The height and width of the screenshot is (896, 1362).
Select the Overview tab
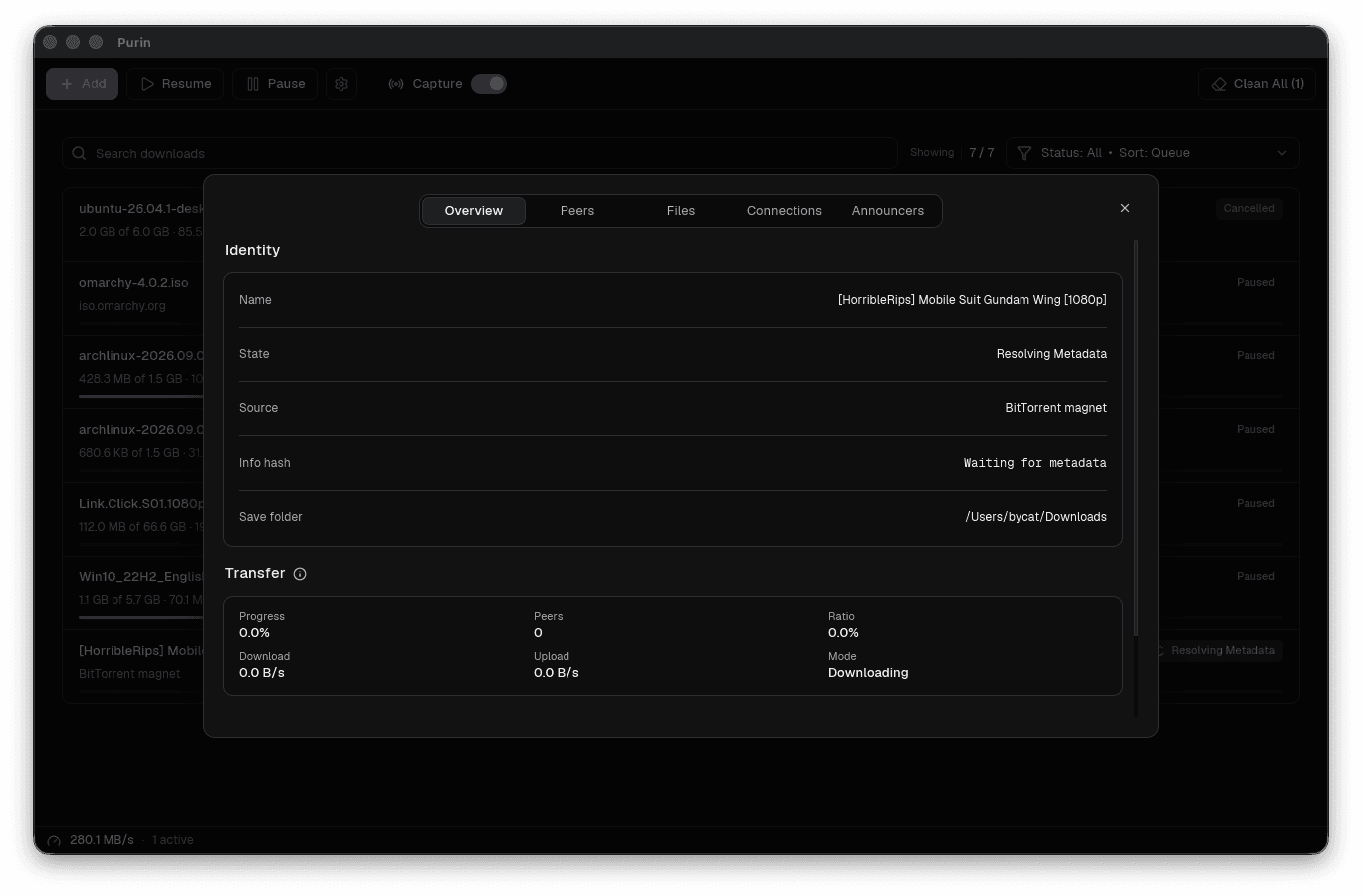click(x=474, y=211)
